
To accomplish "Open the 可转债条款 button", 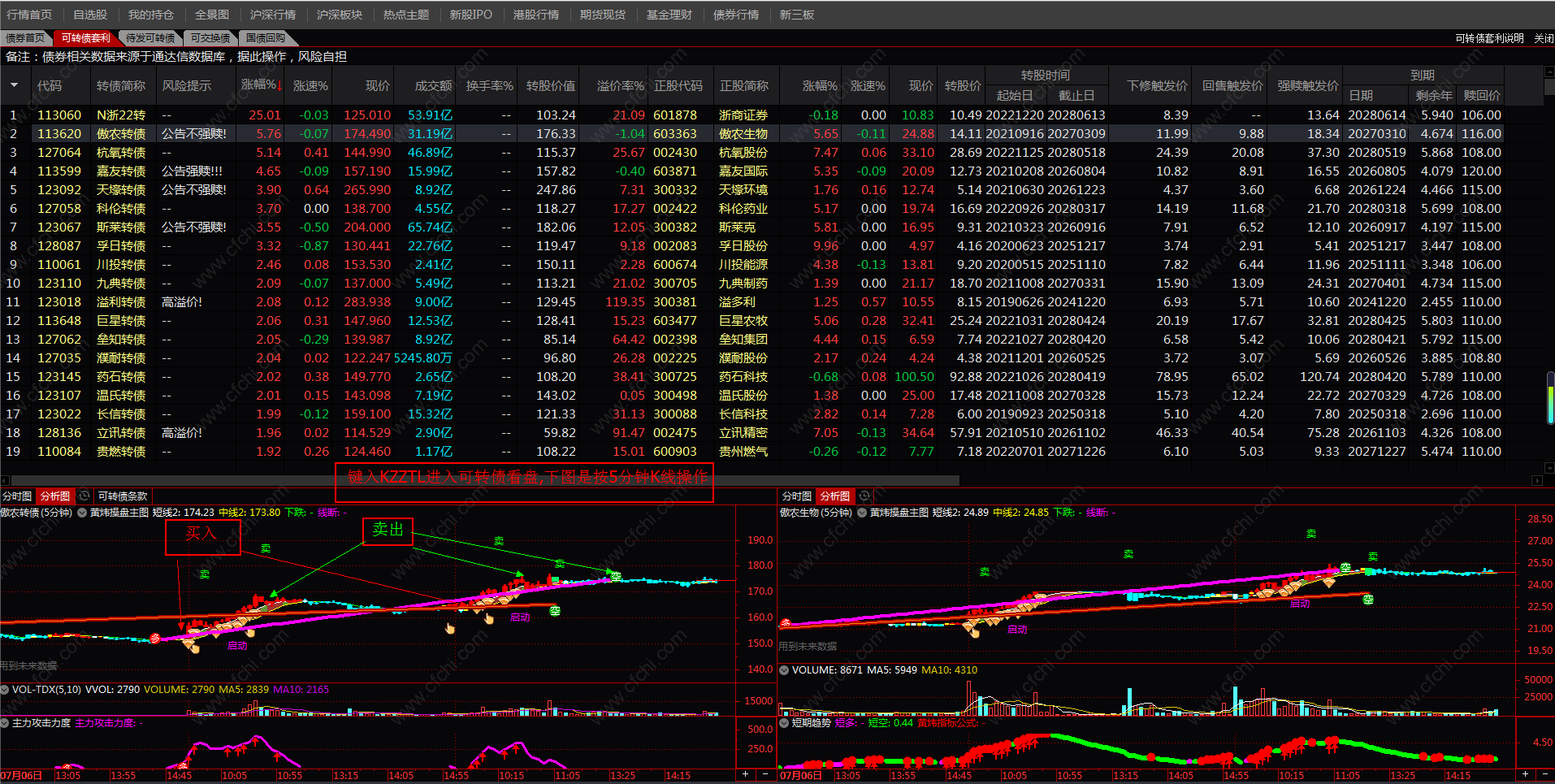I will point(123,496).
